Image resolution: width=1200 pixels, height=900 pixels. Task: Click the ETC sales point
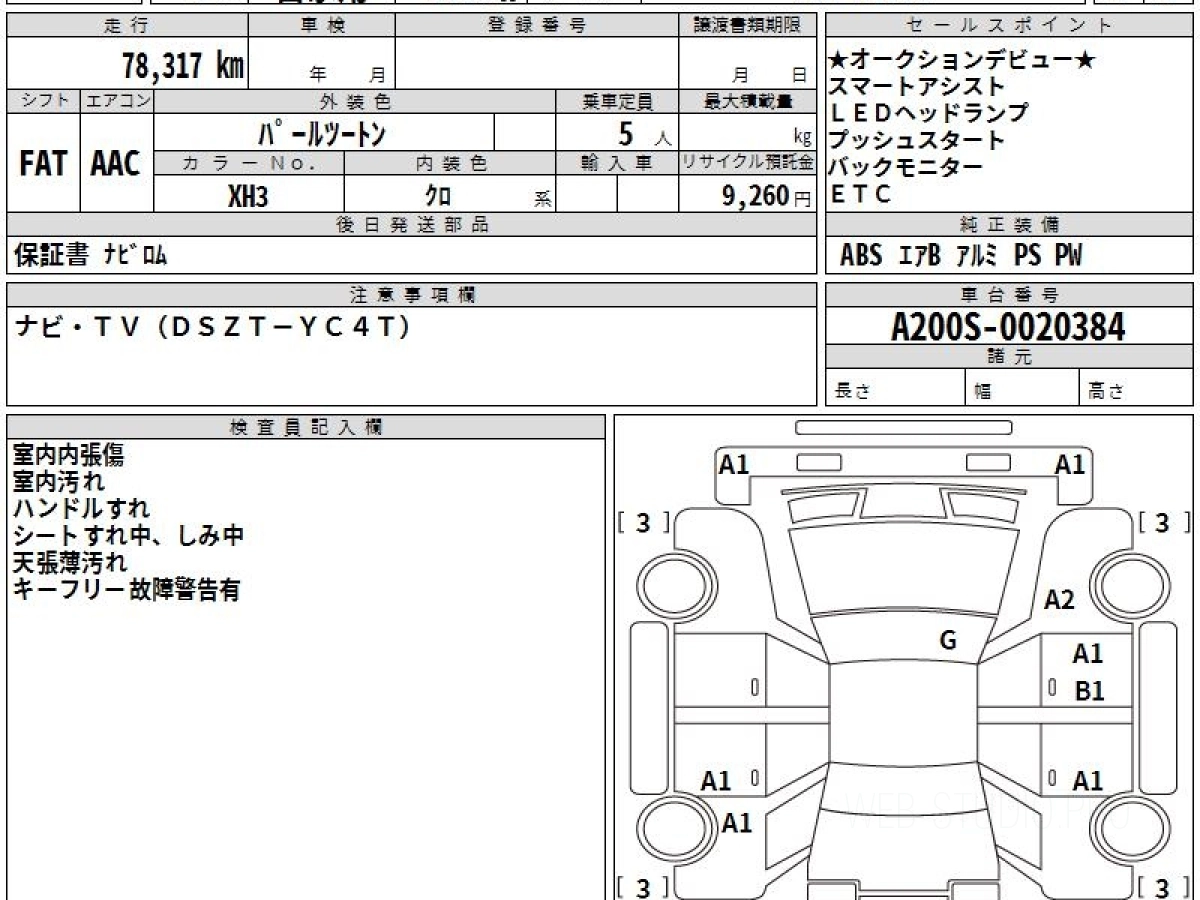click(x=861, y=195)
